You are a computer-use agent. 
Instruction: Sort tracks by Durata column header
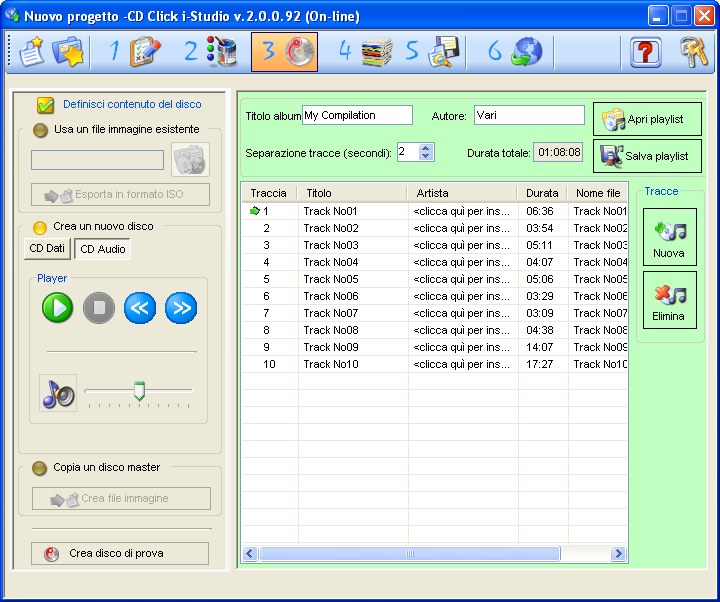point(542,193)
